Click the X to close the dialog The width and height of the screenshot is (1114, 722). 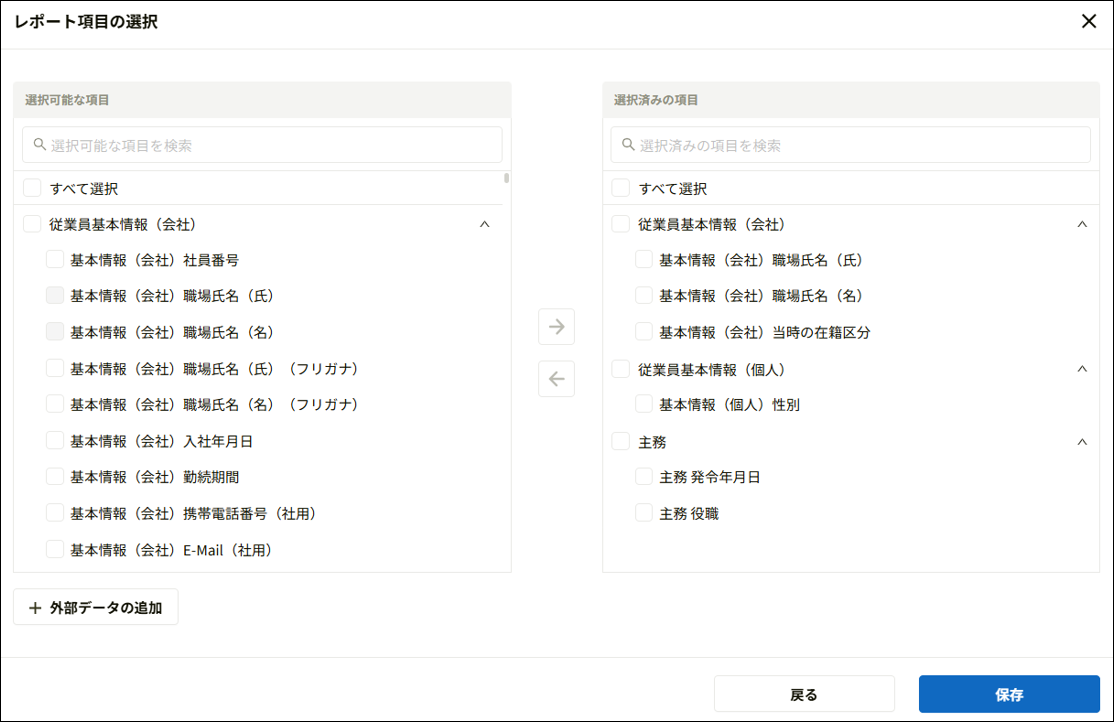pyautogui.click(x=1090, y=20)
